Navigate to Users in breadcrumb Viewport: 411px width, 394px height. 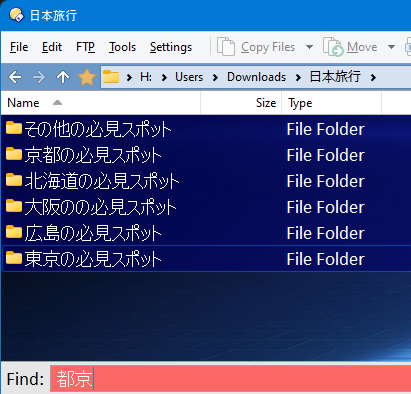tap(189, 77)
